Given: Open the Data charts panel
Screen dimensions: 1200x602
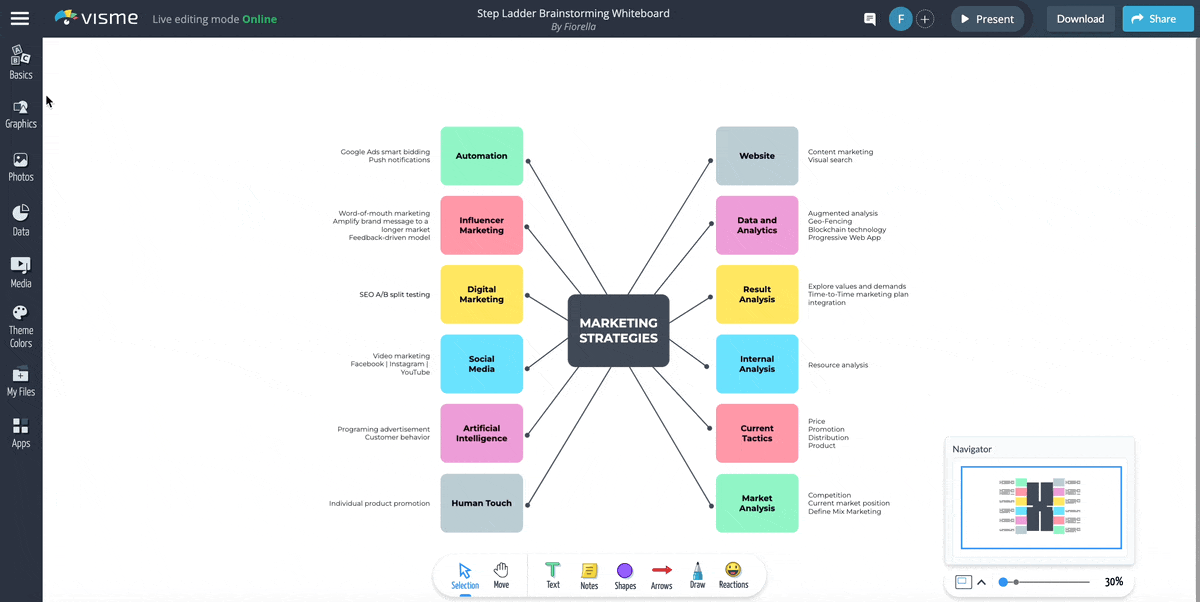Looking at the screenshot, I should (x=21, y=220).
